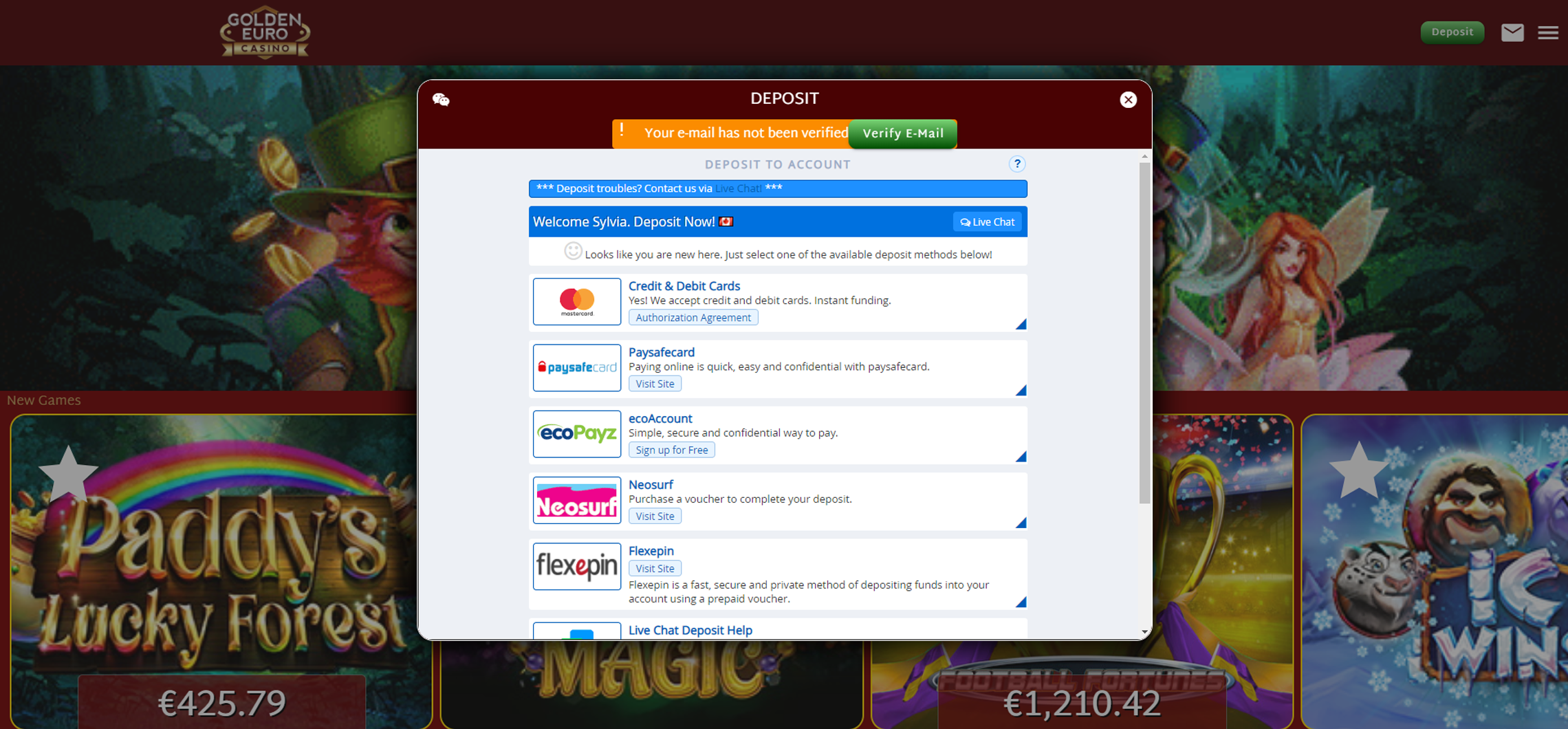Expand the ecoAccount corner triangle
The width and height of the screenshot is (1568, 729).
coord(1021,457)
